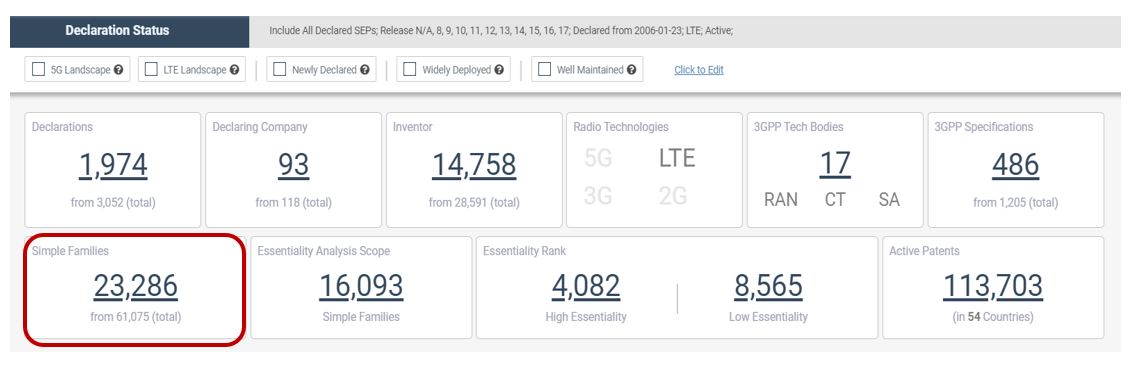Check the LTE Landscape checkbox

(x=151, y=70)
